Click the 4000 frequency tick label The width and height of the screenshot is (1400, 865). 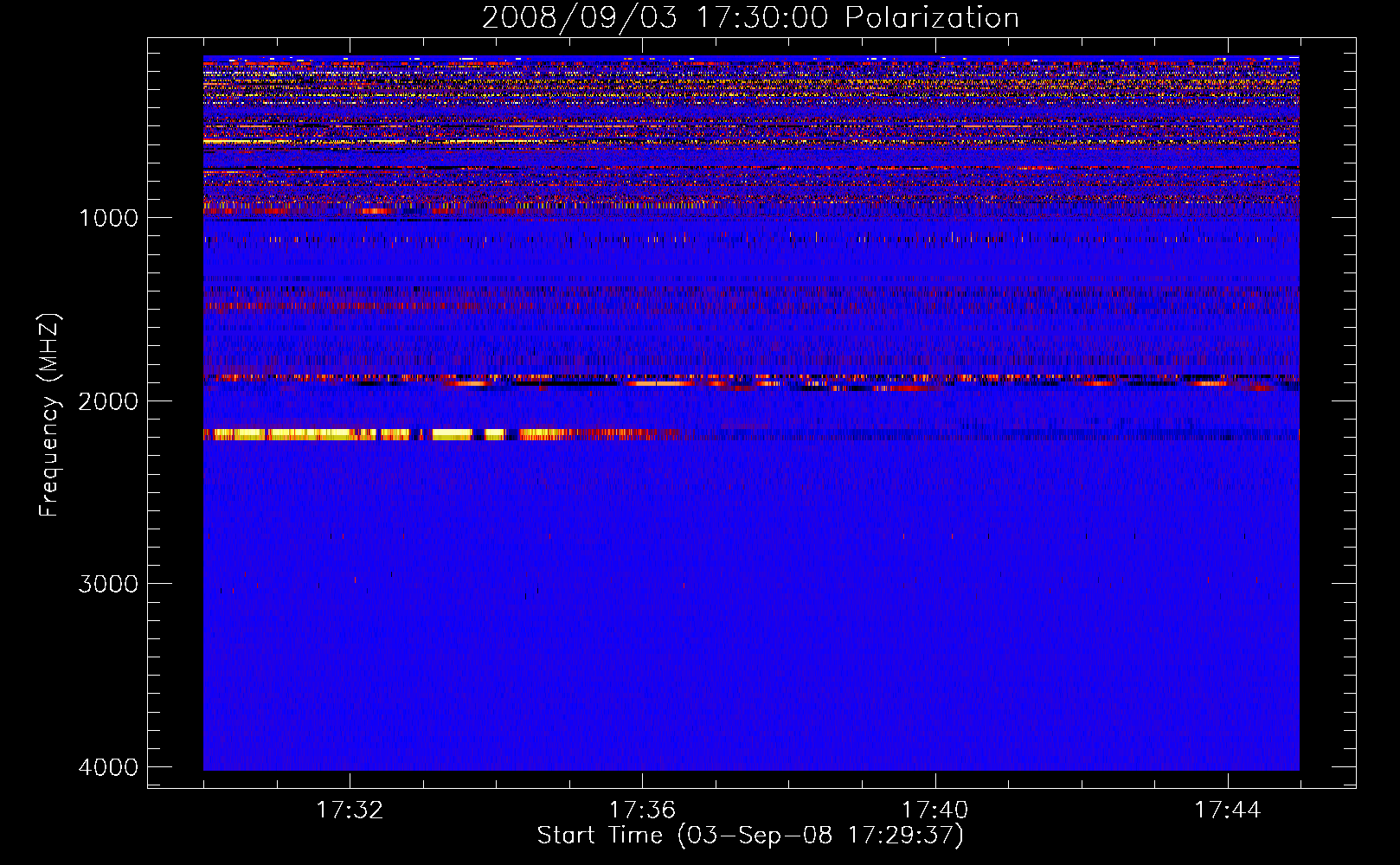(x=108, y=767)
